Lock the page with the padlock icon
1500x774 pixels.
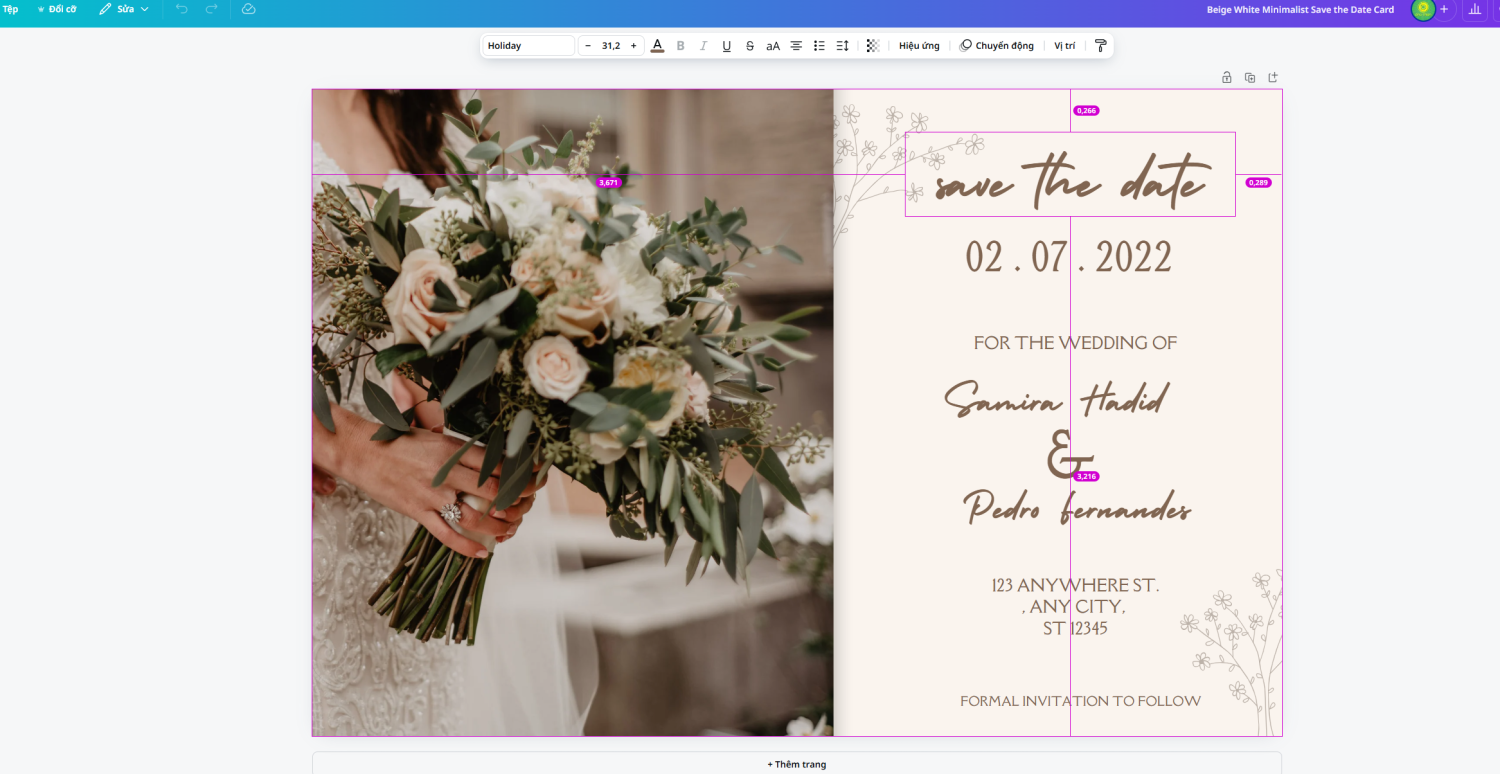click(1227, 77)
